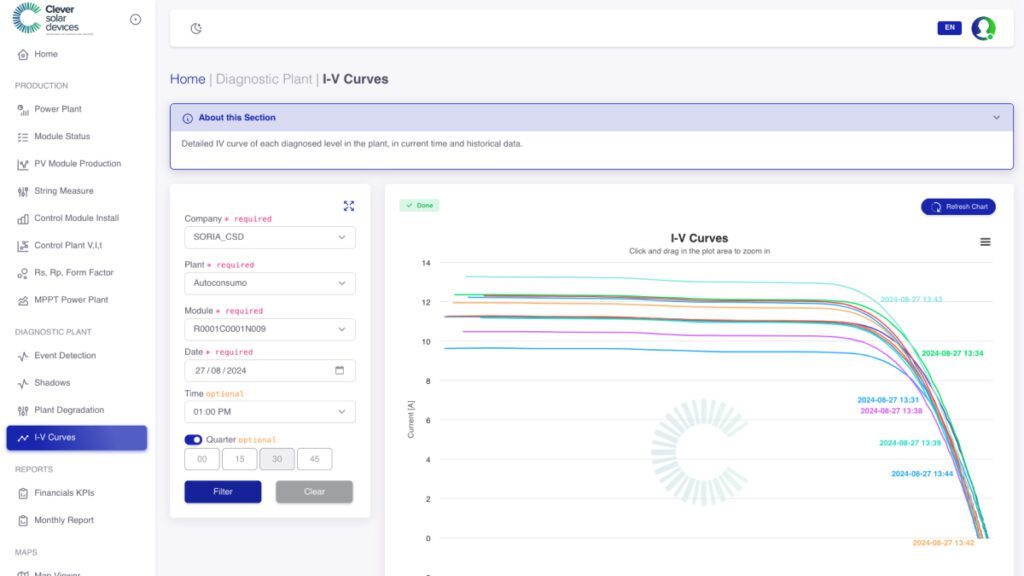Switch language using the EN badge
Screen dimensions: 1024x576
click(x=949, y=28)
